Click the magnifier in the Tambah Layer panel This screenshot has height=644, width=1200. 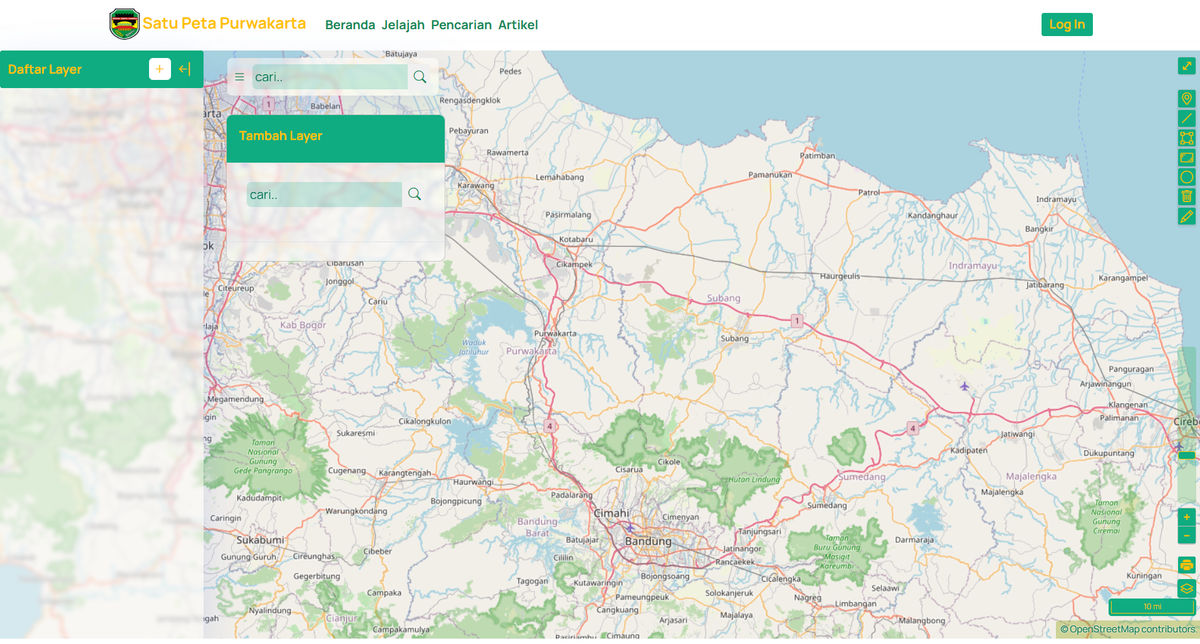pyautogui.click(x=414, y=194)
